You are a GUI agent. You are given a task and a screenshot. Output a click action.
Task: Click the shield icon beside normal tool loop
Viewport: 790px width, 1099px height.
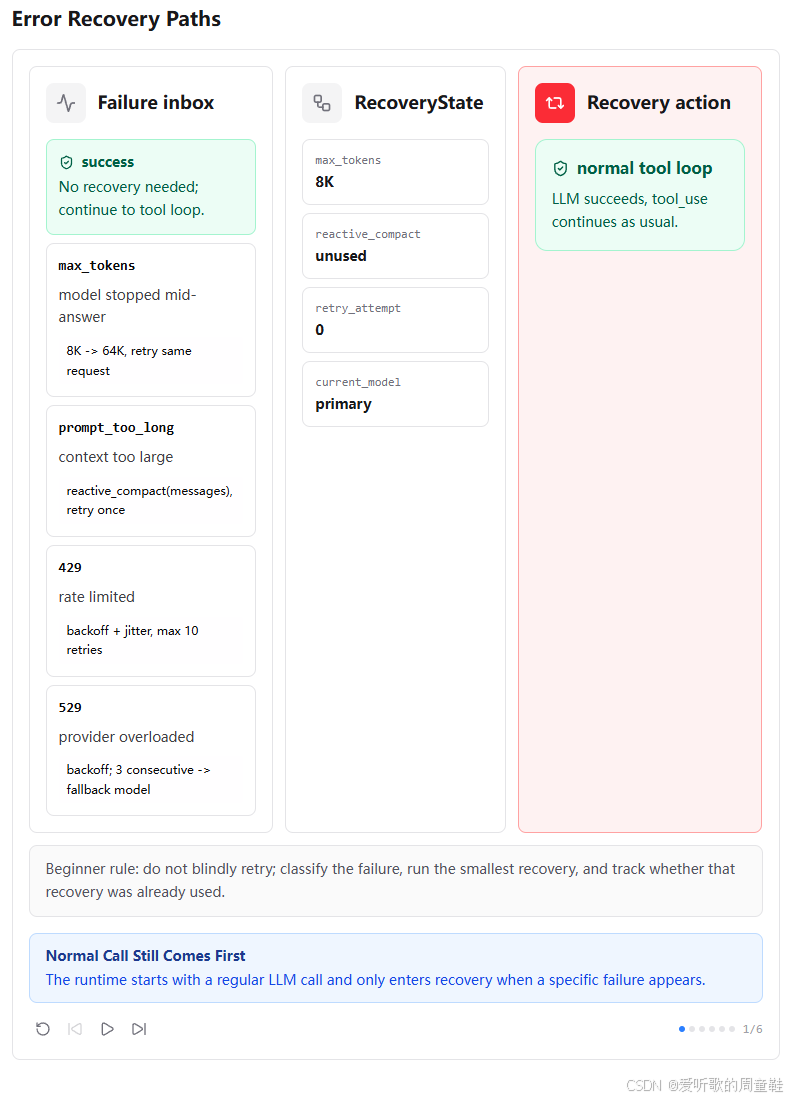560,168
